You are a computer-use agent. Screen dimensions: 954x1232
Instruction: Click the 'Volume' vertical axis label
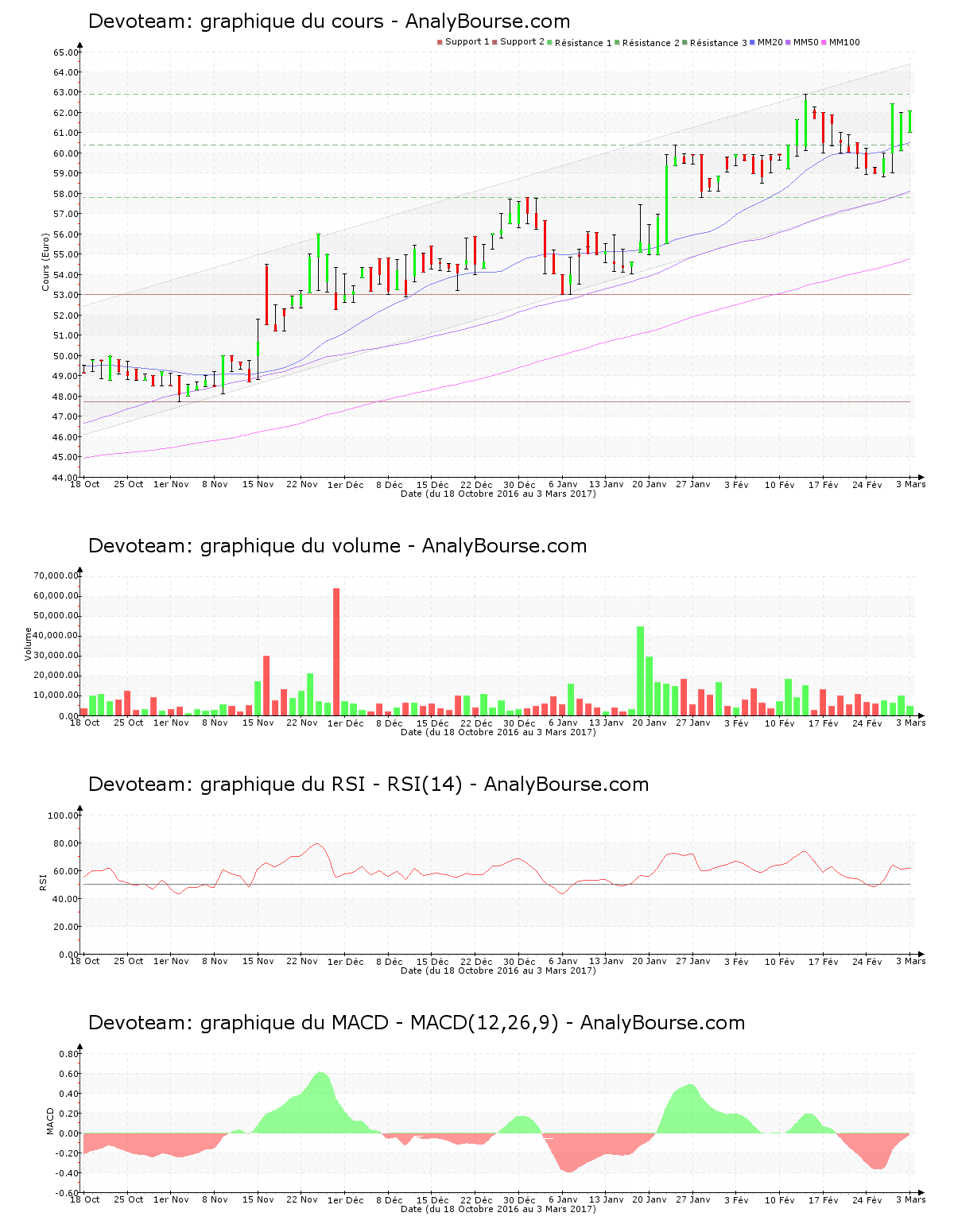[28, 644]
